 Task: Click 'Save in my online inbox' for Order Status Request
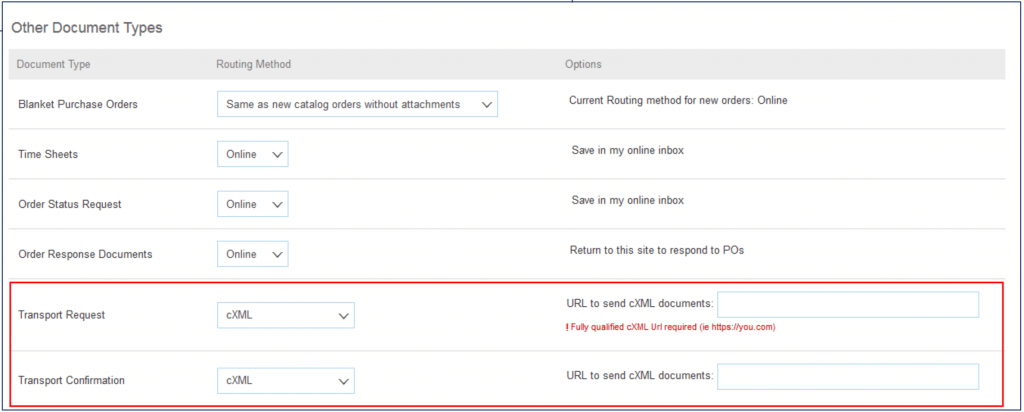pos(627,200)
